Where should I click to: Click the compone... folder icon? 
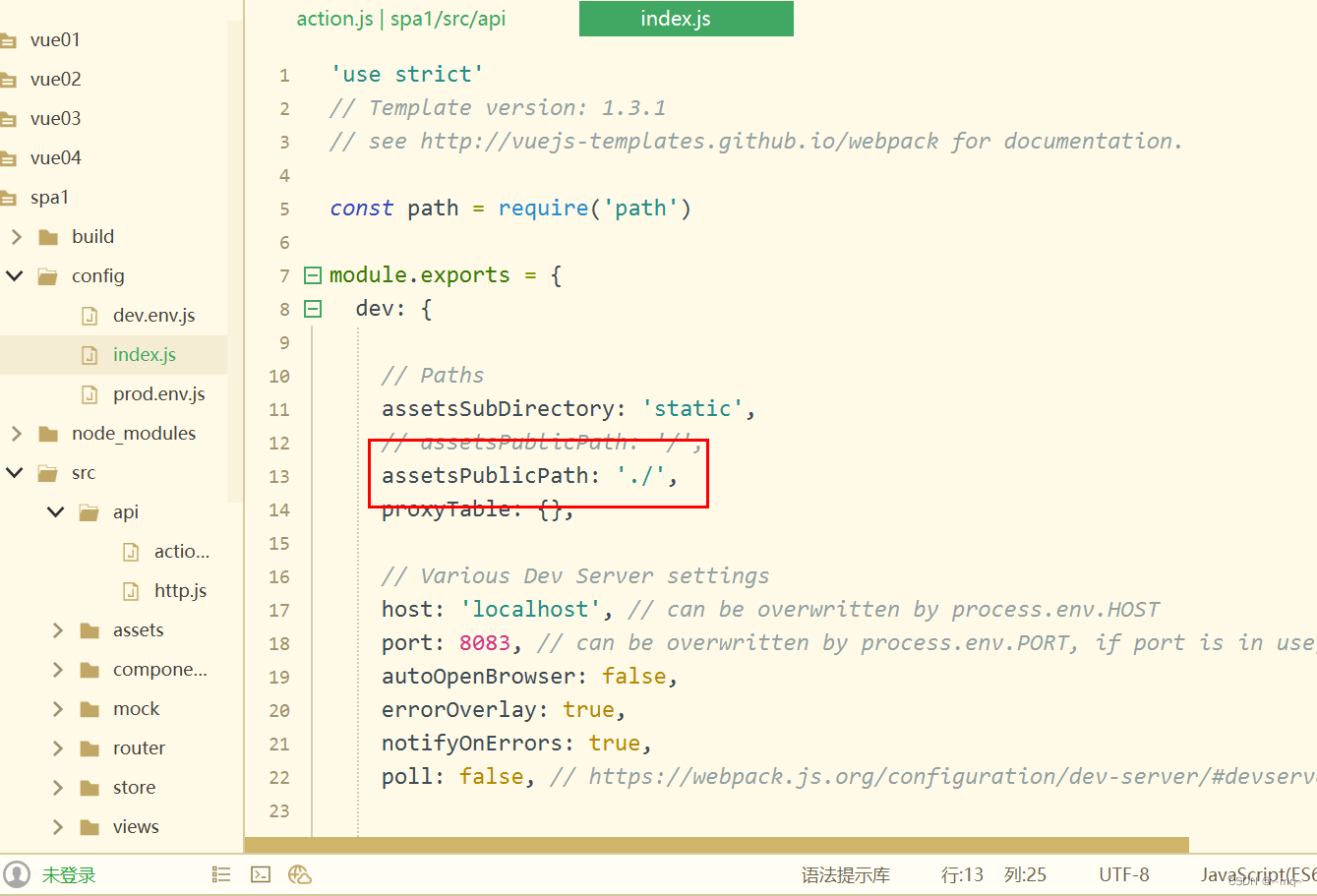tap(90, 670)
